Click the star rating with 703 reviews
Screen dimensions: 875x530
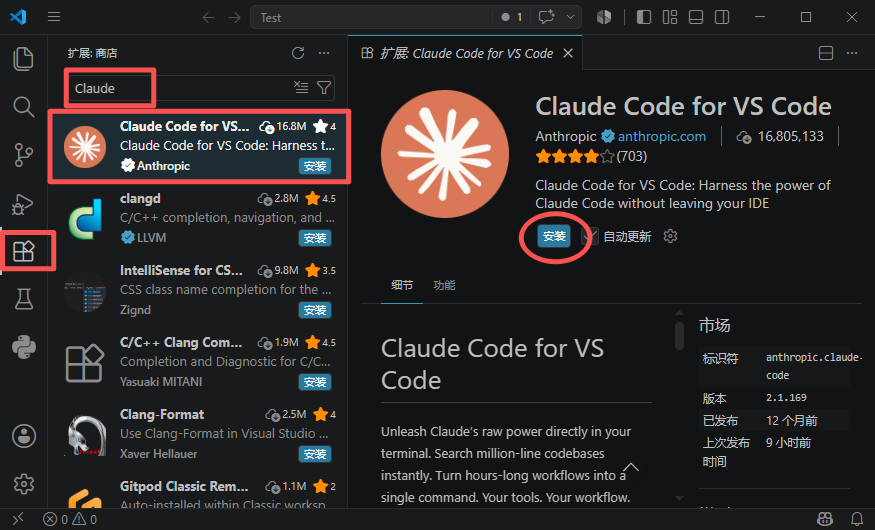point(591,156)
